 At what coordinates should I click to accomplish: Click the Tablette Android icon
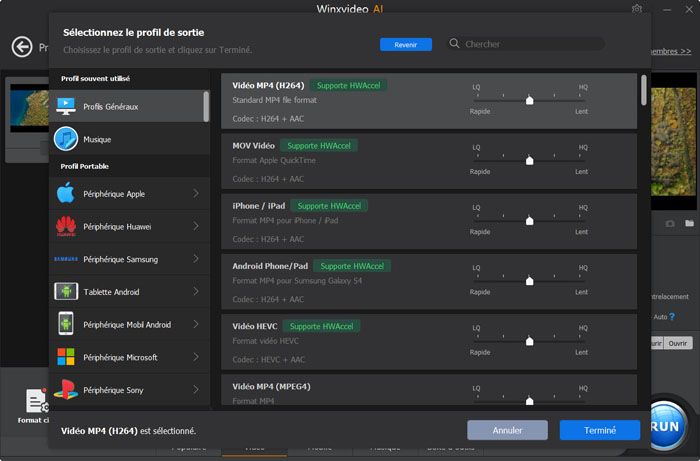coord(66,291)
